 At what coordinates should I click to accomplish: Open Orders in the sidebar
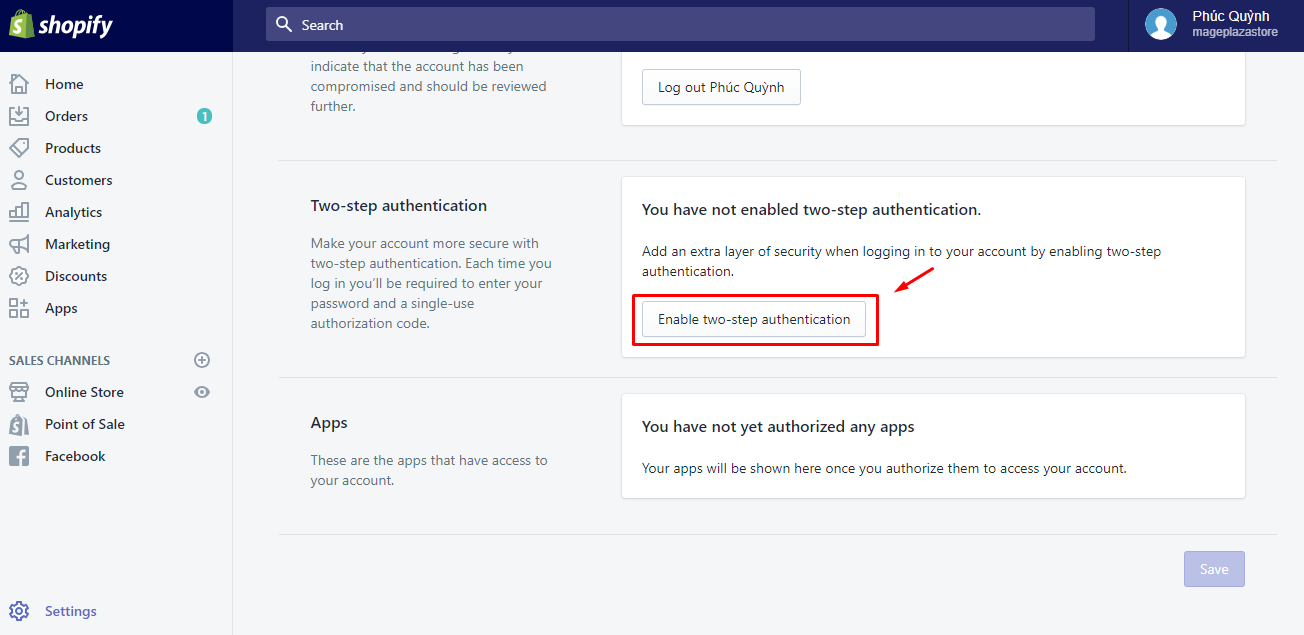(66, 116)
